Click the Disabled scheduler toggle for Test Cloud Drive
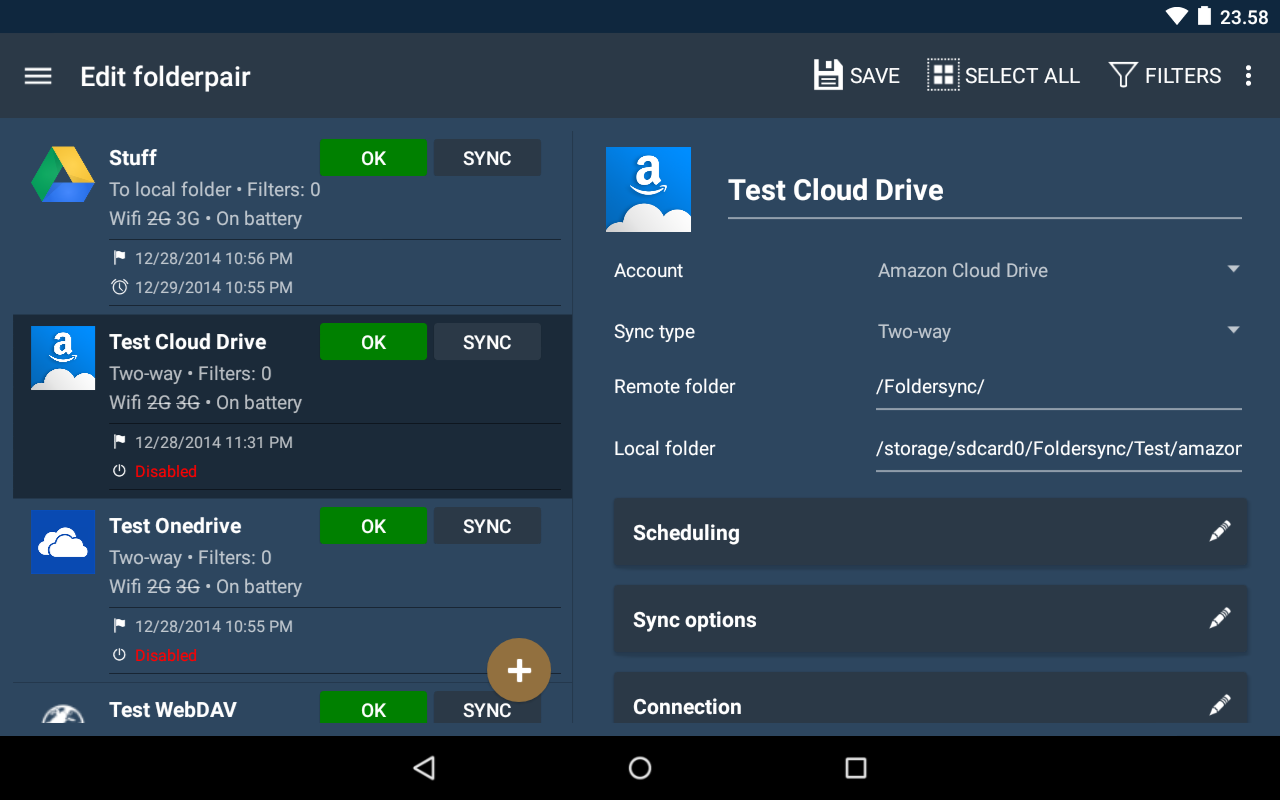This screenshot has height=800, width=1280. point(165,471)
